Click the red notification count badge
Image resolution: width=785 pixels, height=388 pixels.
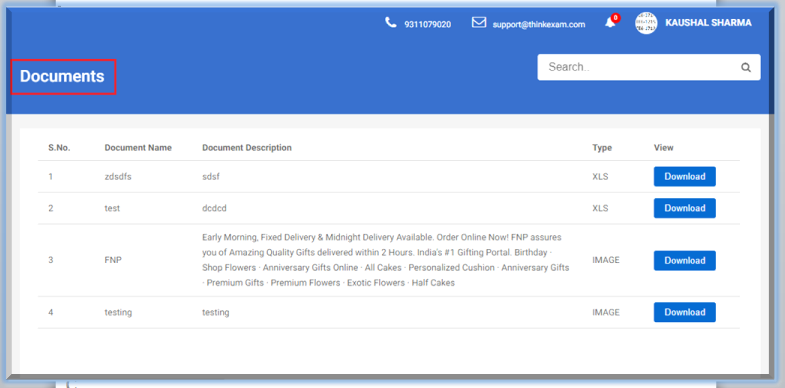coord(616,18)
